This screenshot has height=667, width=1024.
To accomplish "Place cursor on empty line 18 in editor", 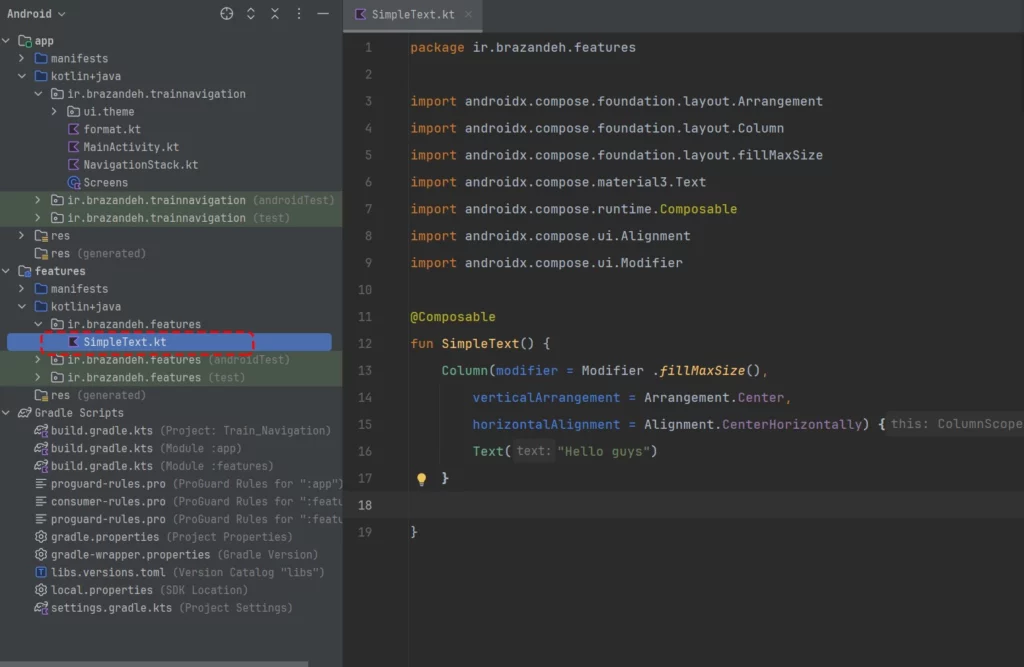I will [x=600, y=505].
